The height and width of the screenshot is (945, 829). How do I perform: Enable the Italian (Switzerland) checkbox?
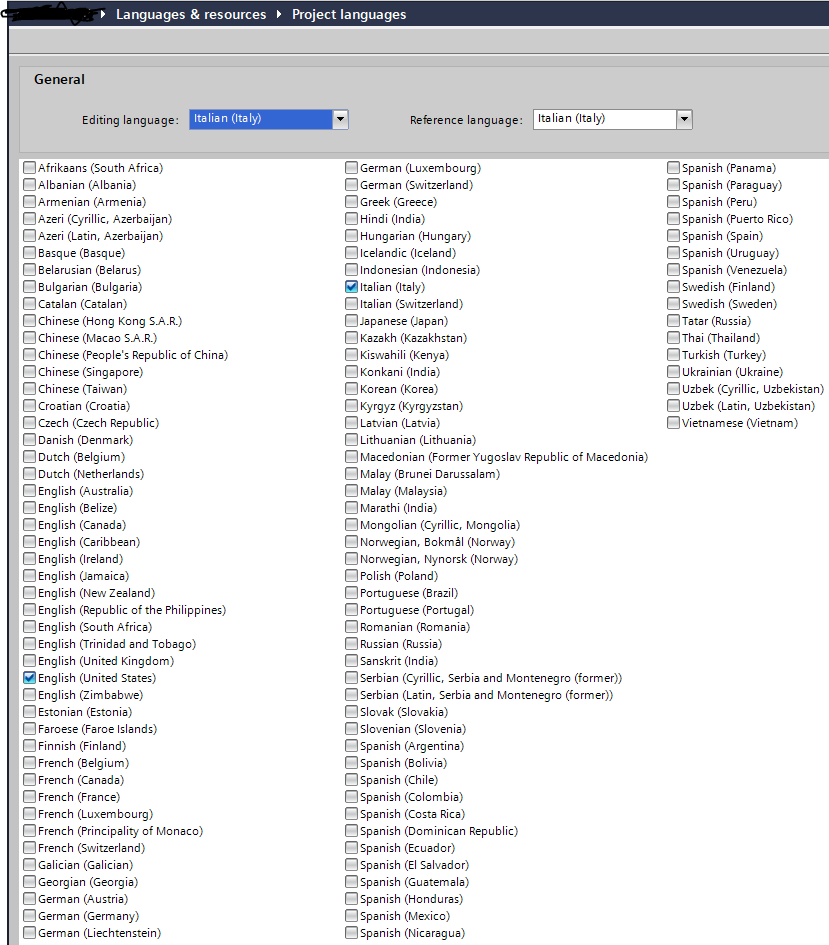pyautogui.click(x=351, y=304)
